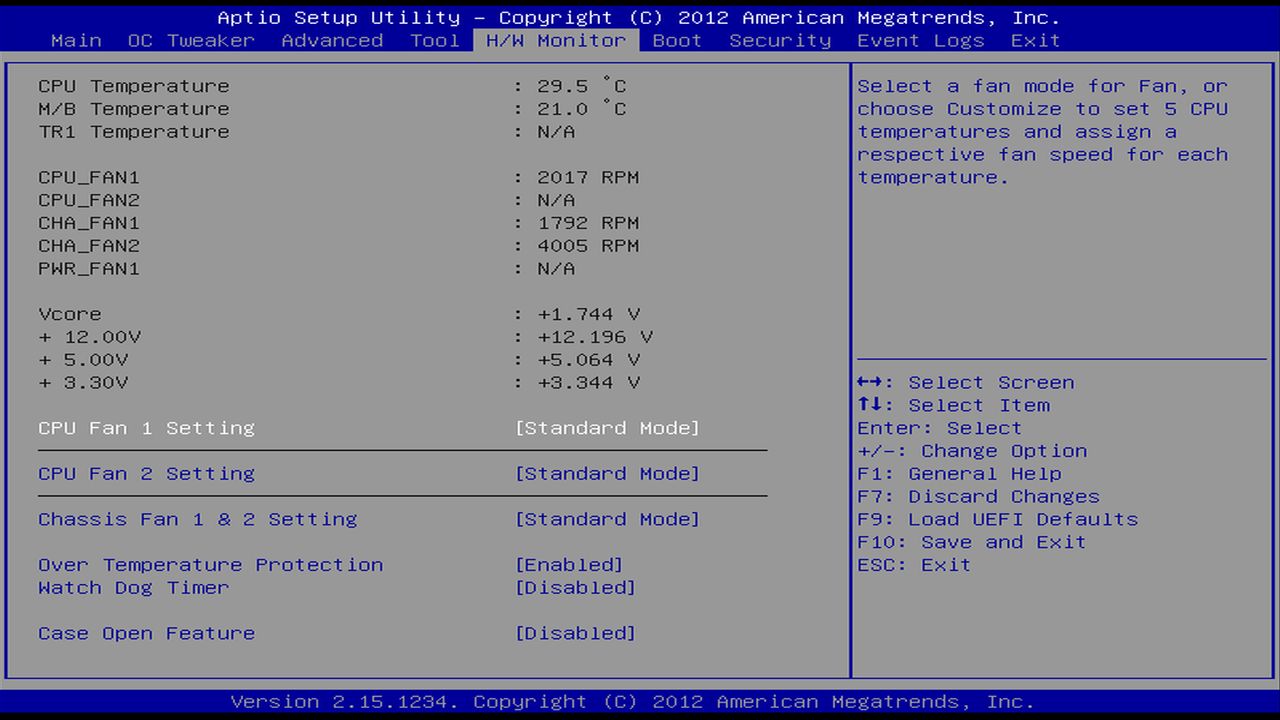Open CPU Fan 2 Standard Mode dropdown
Image resolution: width=1280 pixels, height=720 pixels.
click(x=607, y=474)
